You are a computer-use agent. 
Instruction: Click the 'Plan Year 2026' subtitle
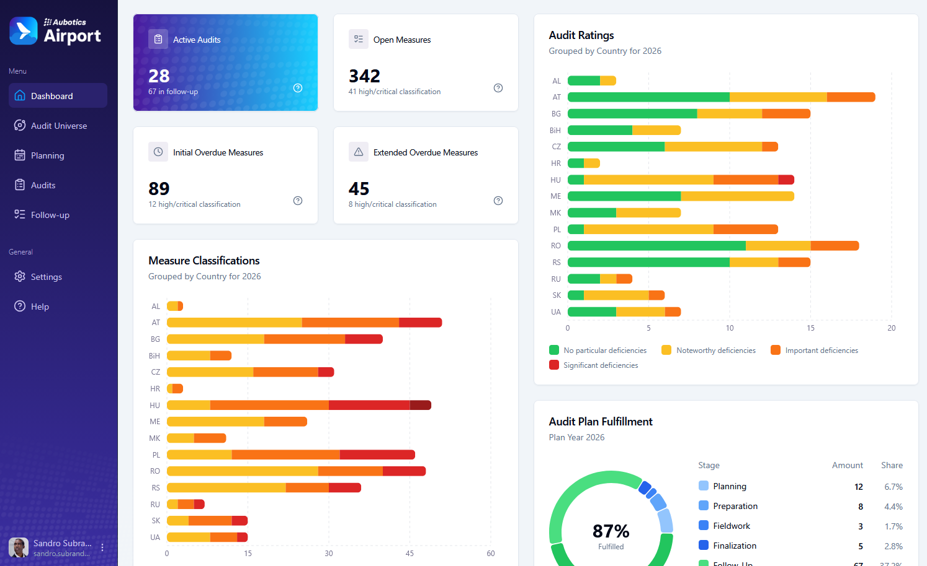coord(576,437)
